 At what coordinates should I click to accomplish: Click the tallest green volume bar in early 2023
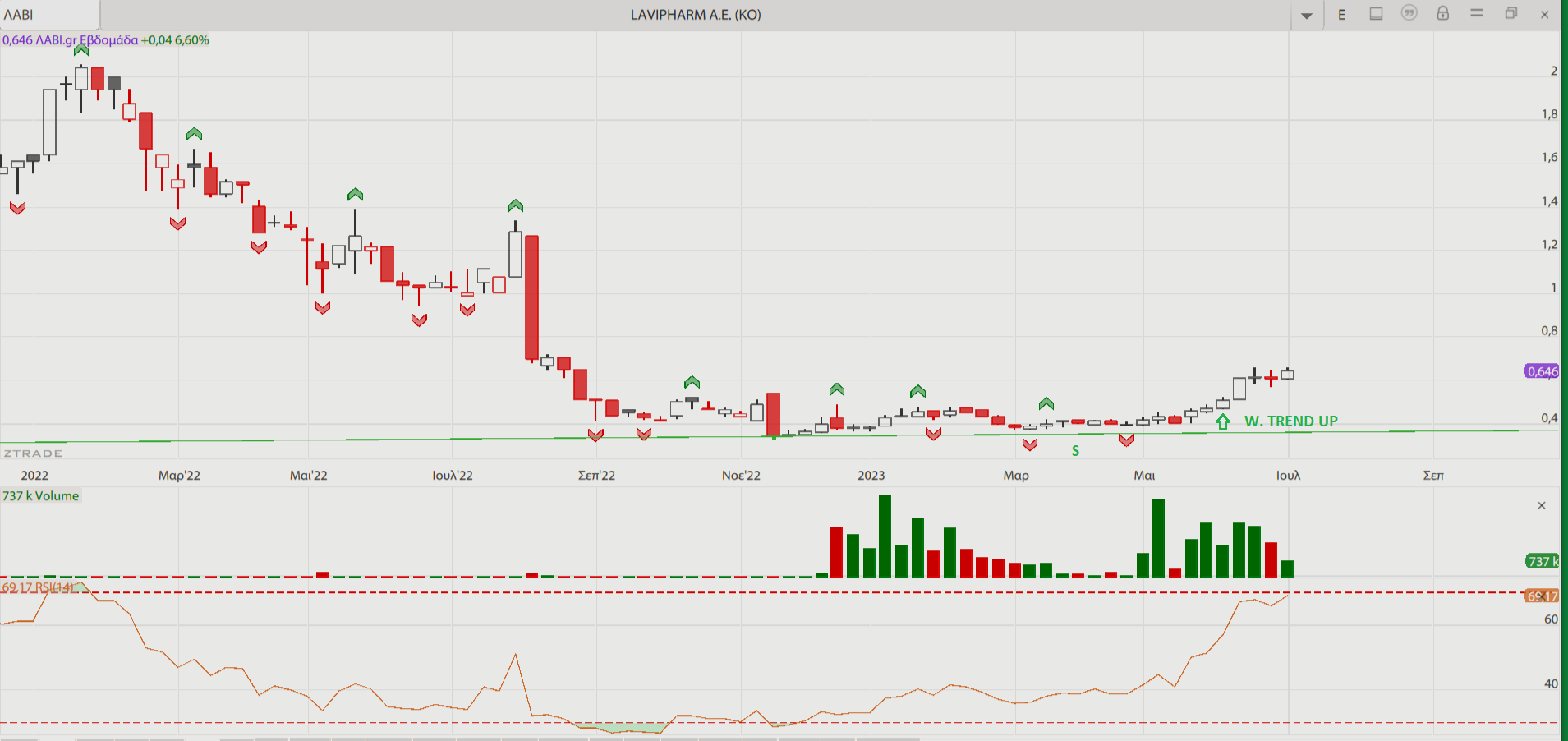click(x=885, y=536)
